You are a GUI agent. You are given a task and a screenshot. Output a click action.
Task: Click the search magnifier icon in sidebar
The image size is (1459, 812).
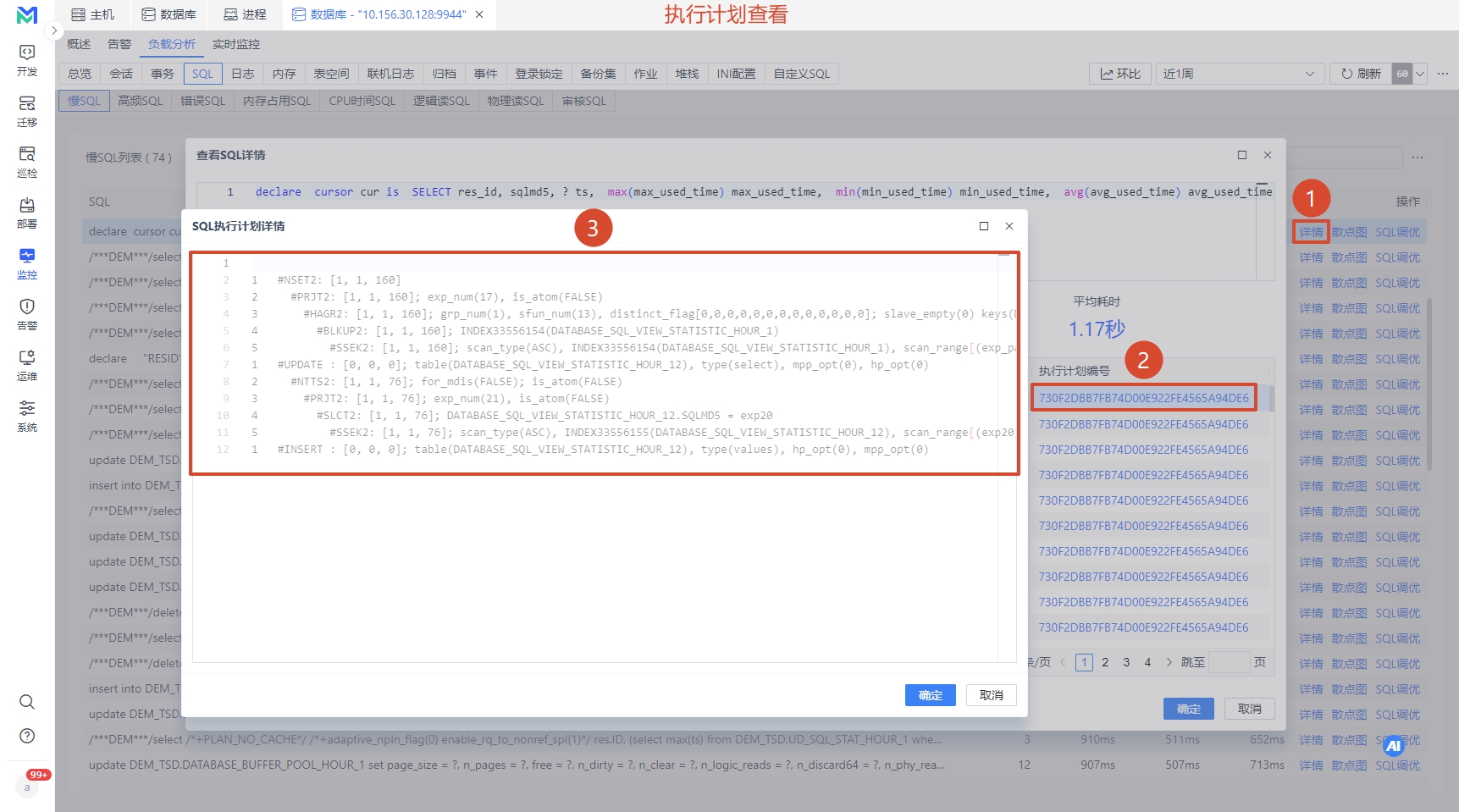(x=27, y=702)
